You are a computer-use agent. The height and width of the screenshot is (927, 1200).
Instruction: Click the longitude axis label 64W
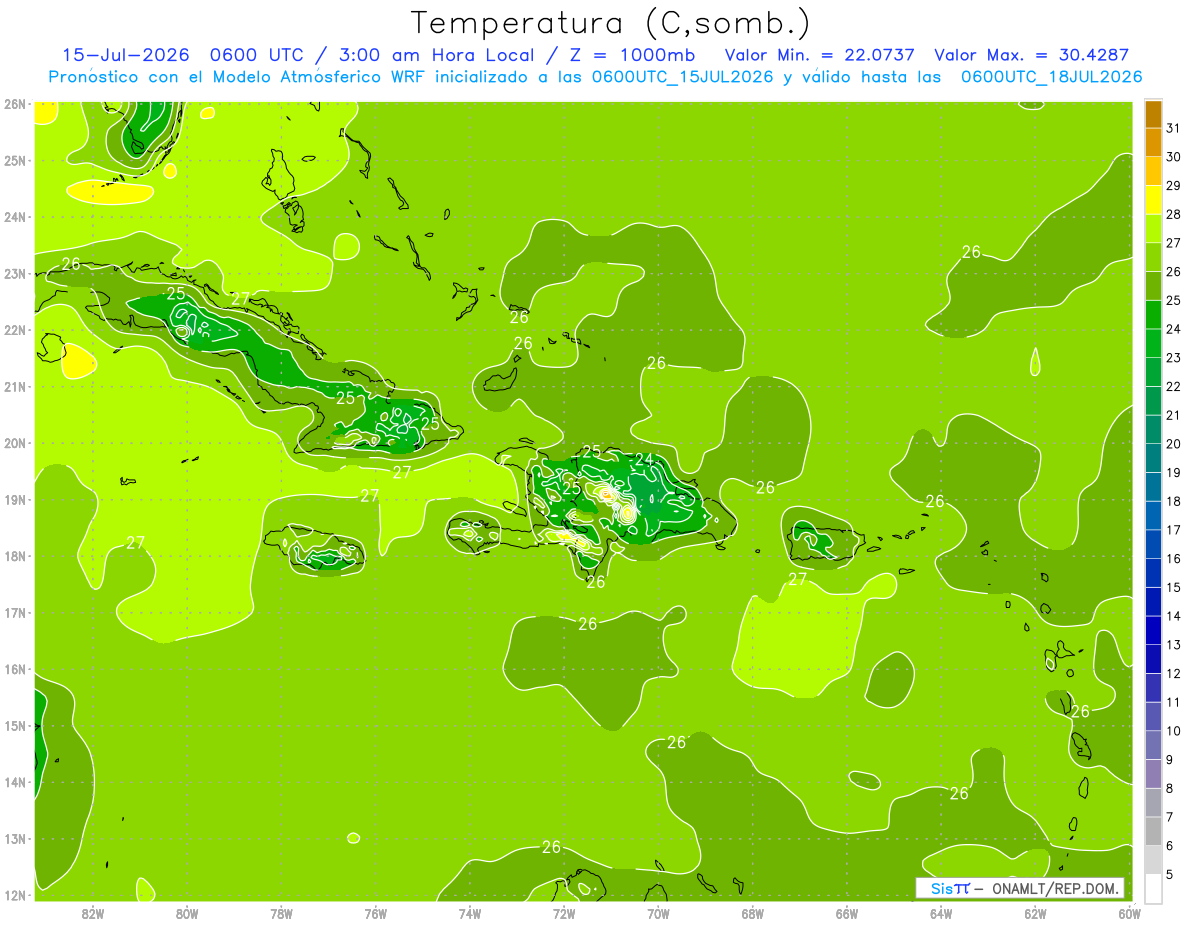point(941,913)
